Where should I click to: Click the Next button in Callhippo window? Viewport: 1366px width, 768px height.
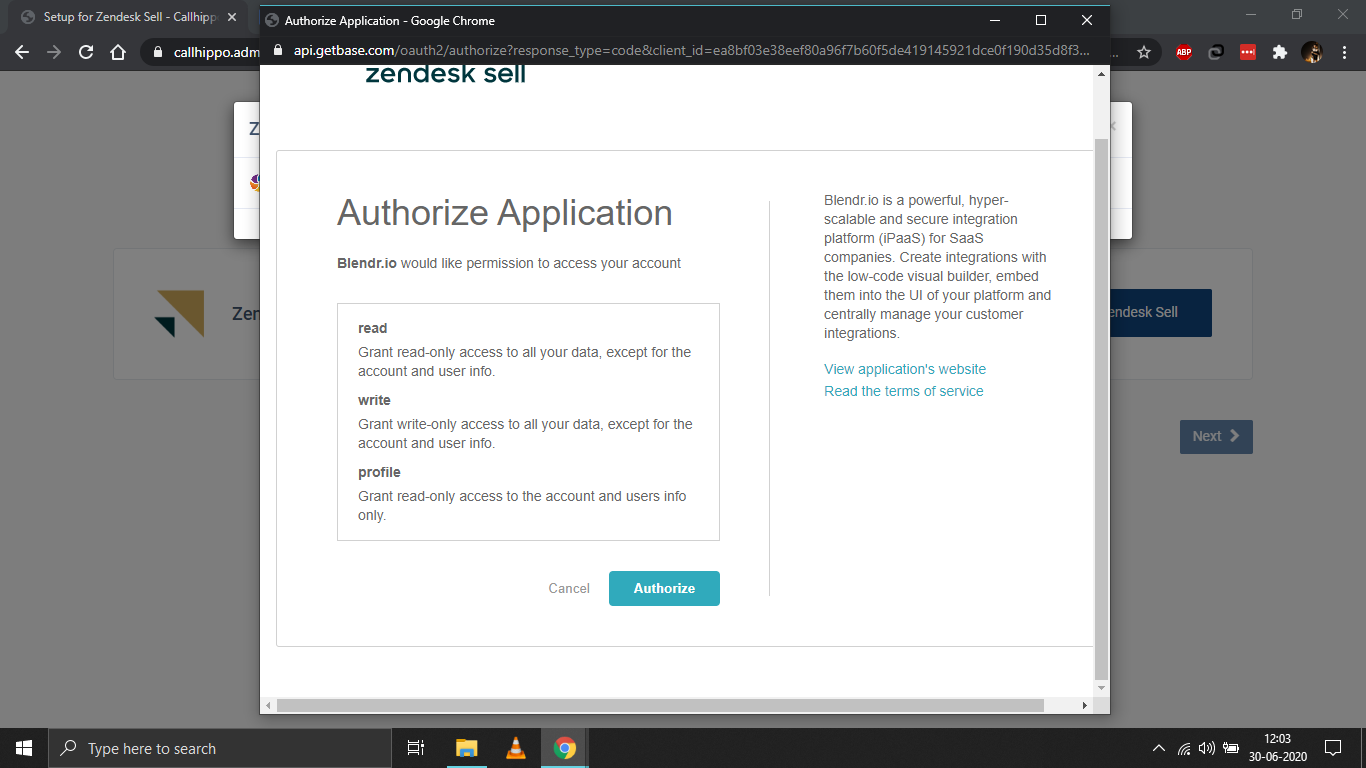coord(1216,436)
